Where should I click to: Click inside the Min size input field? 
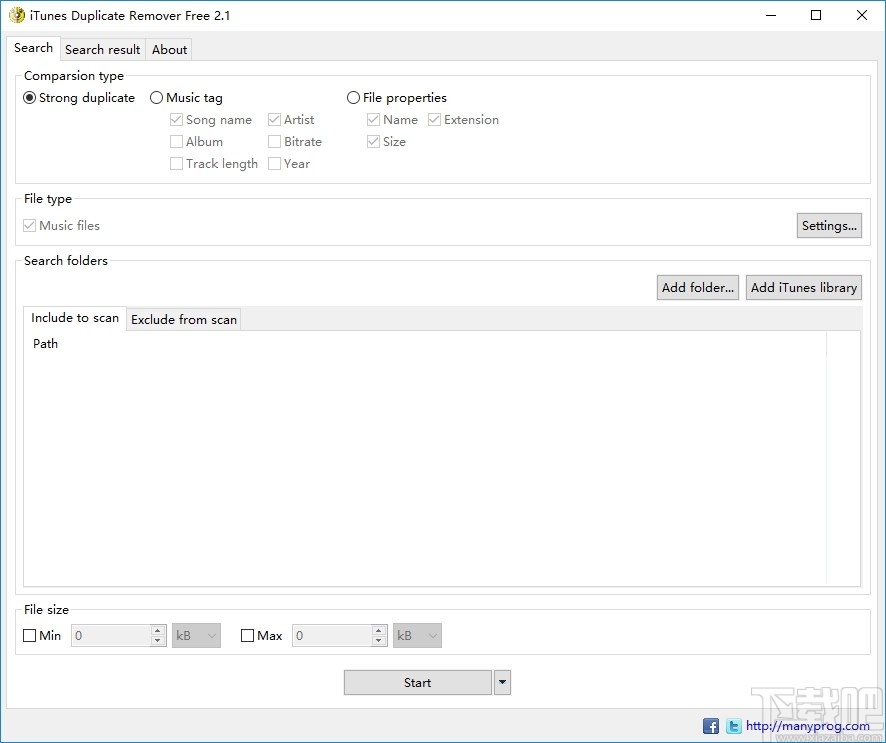[110, 635]
